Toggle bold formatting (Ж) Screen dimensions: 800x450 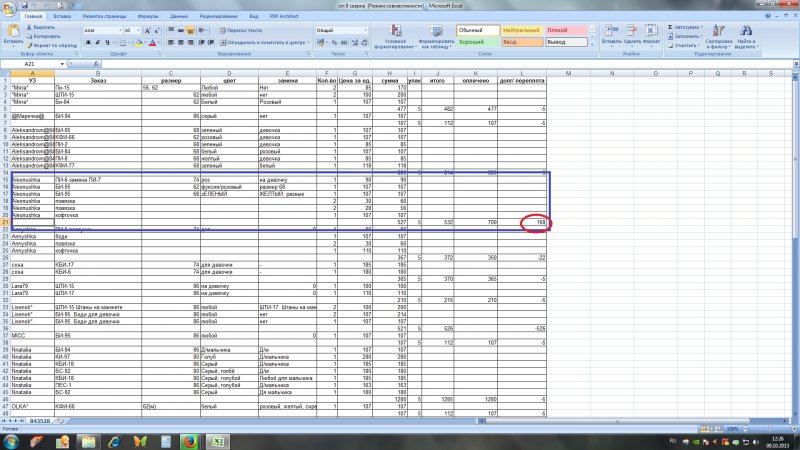88,43
